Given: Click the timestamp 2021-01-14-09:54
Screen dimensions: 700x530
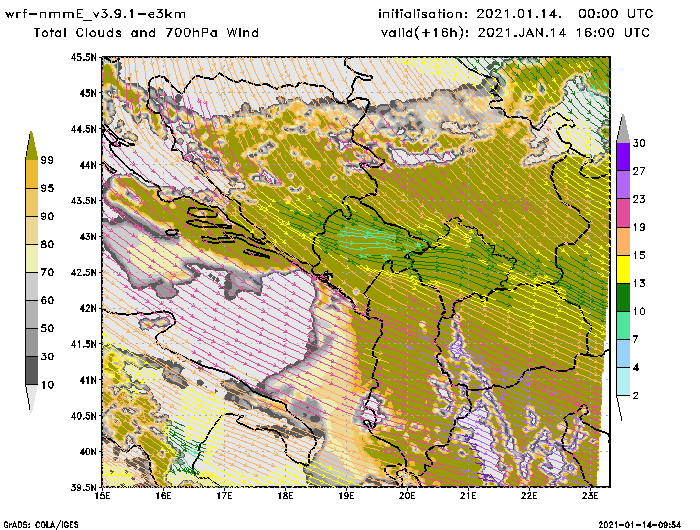Looking at the screenshot, I should point(639,525).
